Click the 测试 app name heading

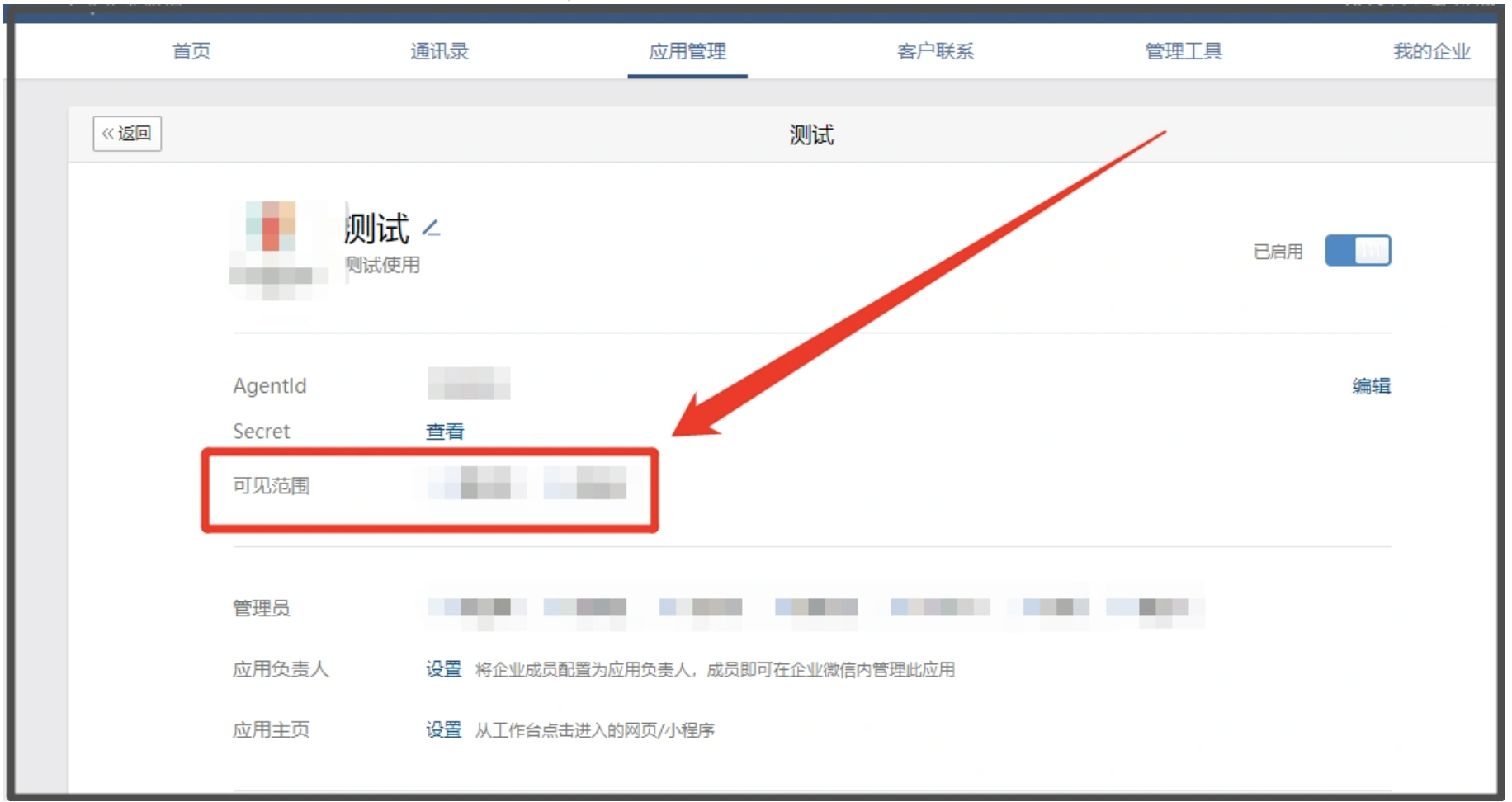point(376,229)
